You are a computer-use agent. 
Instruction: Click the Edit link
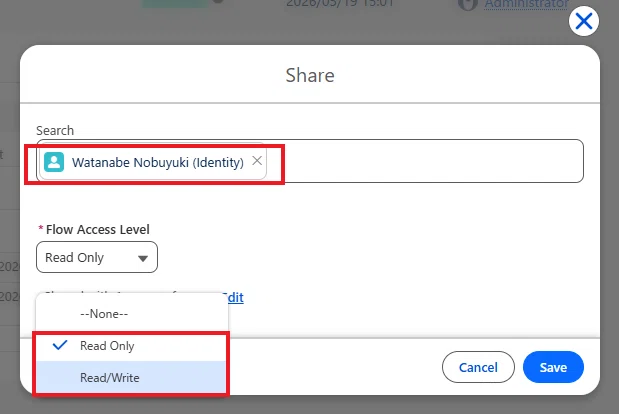pyautogui.click(x=234, y=297)
